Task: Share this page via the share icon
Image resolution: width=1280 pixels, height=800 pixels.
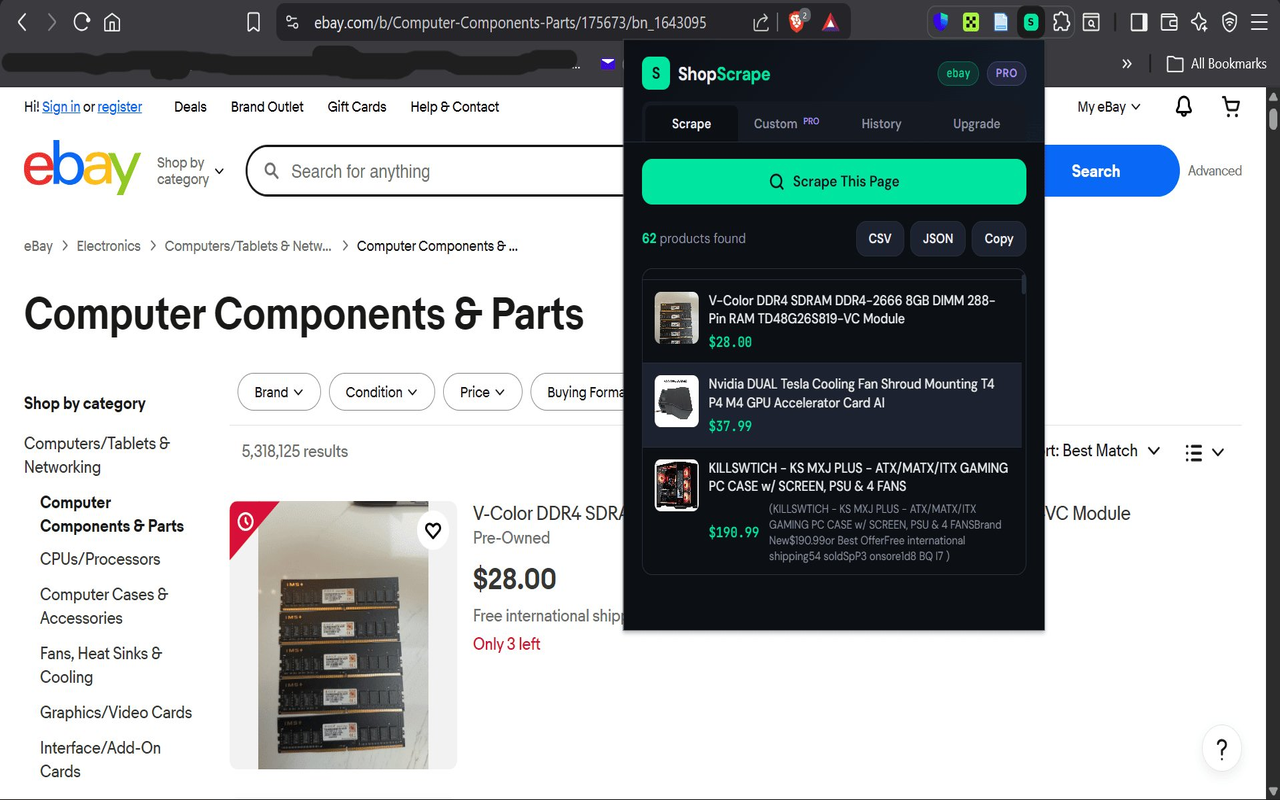Action: (761, 22)
